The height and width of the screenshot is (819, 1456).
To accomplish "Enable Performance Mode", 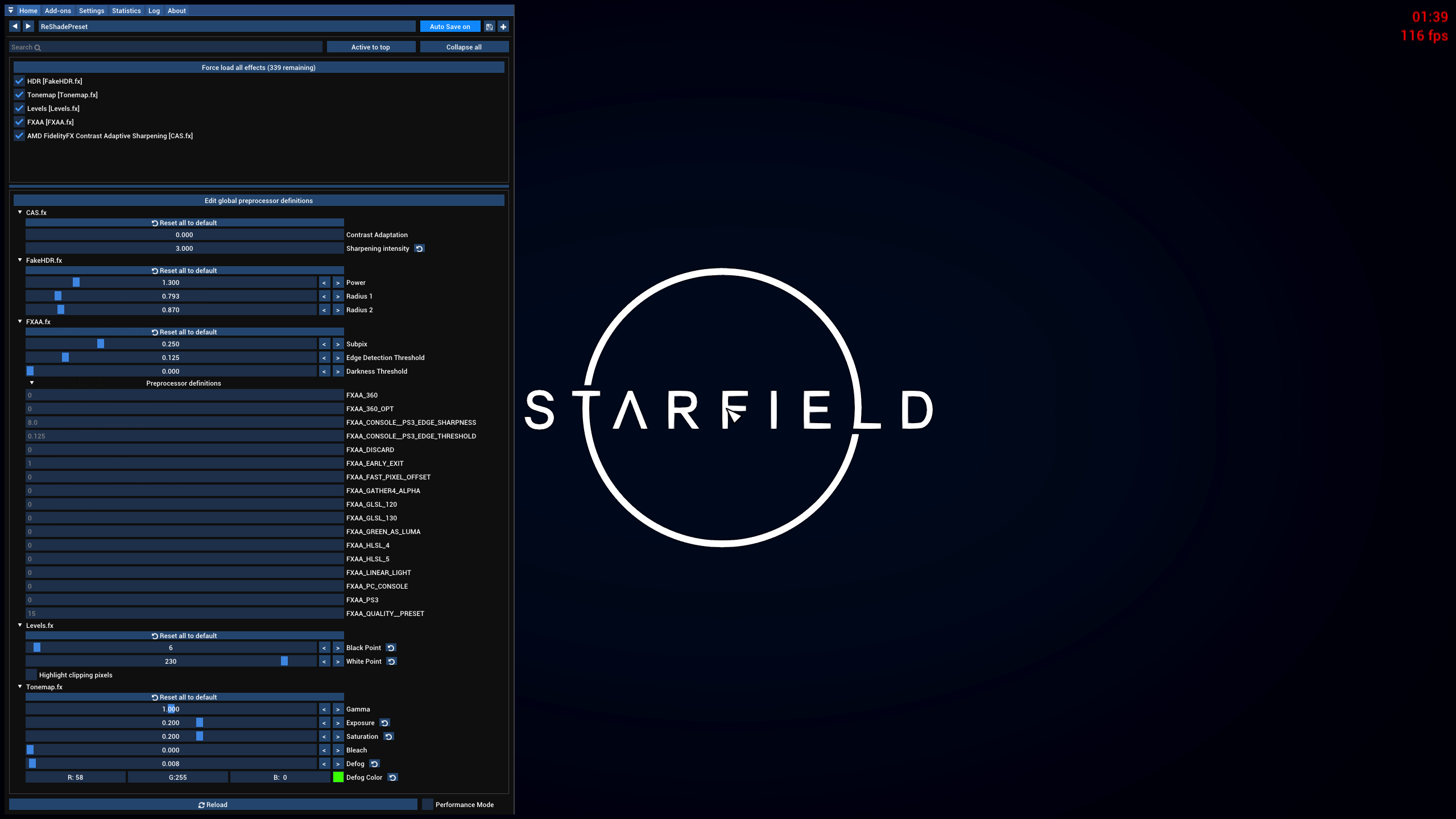I will coord(428,804).
